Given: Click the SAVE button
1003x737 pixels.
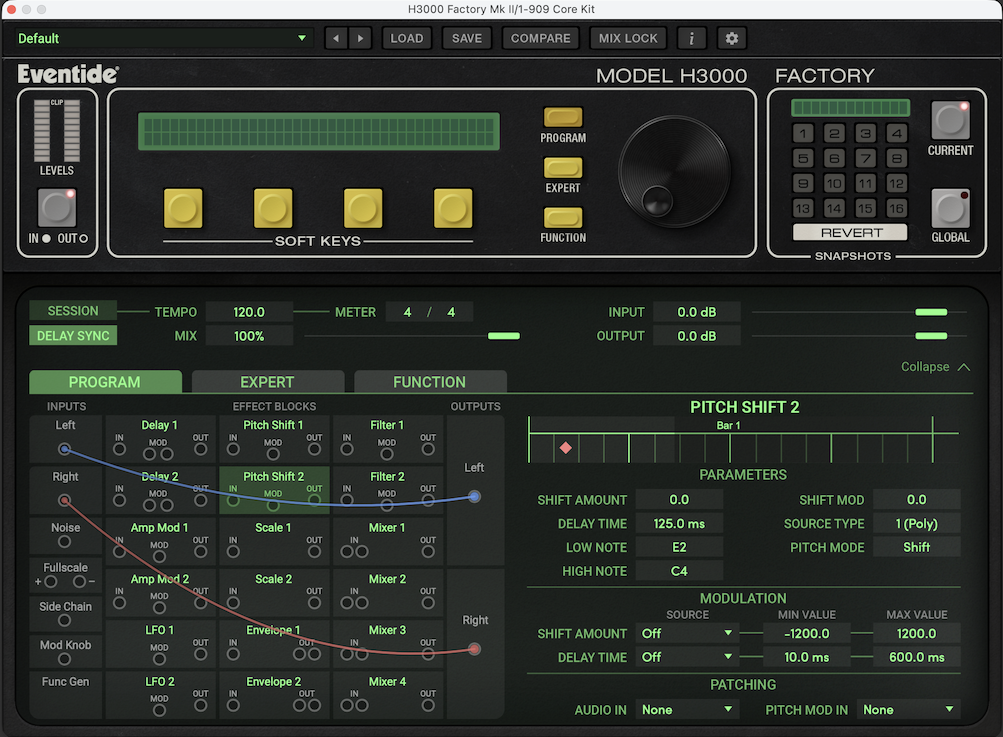Looking at the screenshot, I should (x=467, y=38).
